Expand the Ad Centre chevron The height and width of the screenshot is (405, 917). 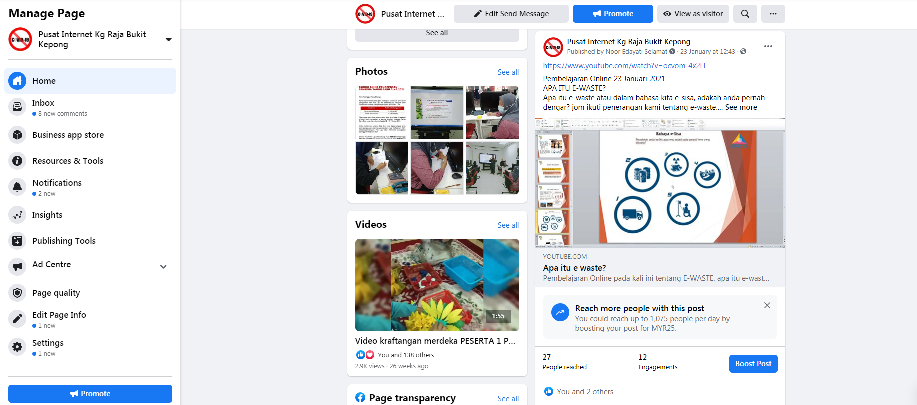(x=163, y=266)
